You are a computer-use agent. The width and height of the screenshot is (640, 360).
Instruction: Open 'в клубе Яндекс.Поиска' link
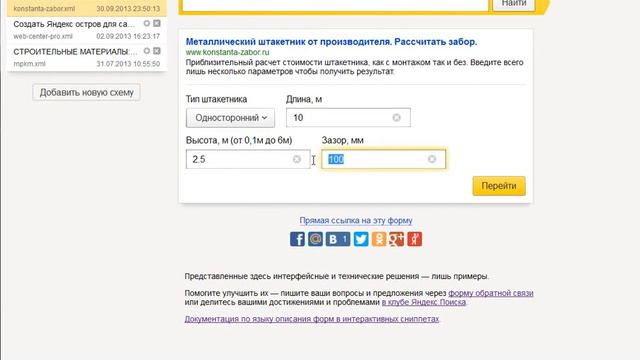[424, 302]
